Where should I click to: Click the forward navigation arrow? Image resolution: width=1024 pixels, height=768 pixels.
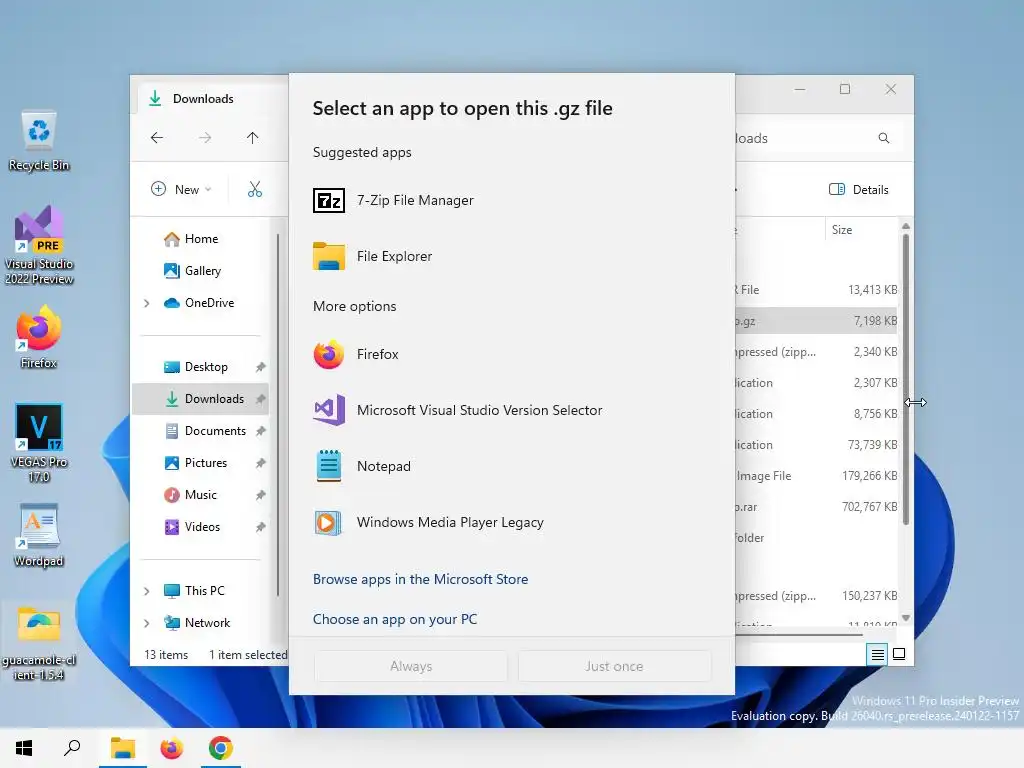[x=205, y=138]
